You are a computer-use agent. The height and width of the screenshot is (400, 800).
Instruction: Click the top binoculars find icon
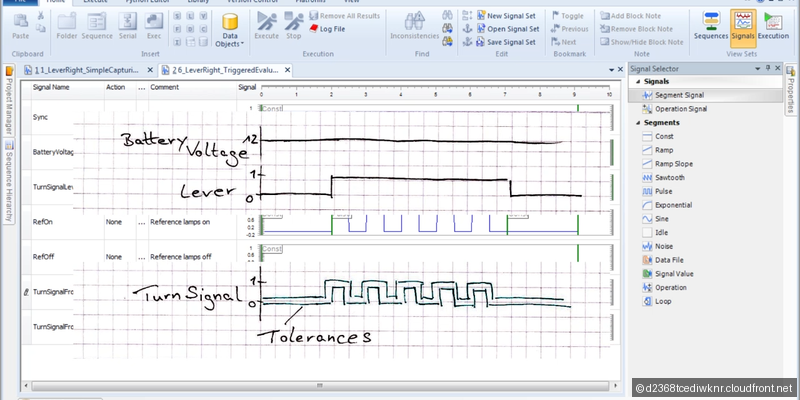[x=447, y=16]
